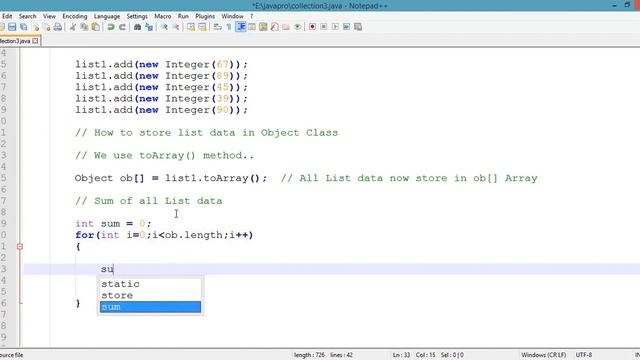Close the collection3.java tab
The image size is (640, 360).
pyautogui.click(x=36, y=41)
